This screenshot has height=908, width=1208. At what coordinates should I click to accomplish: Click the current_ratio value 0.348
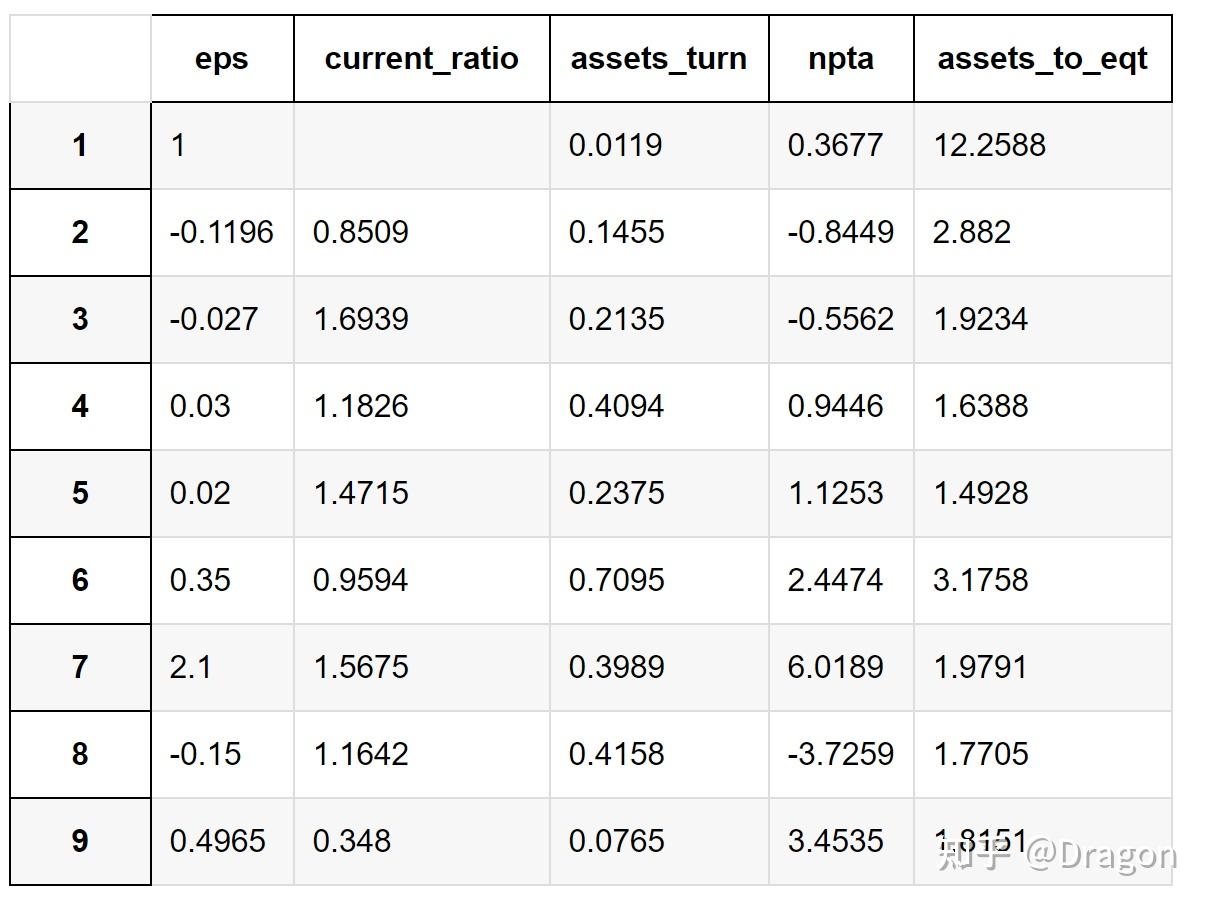(352, 841)
